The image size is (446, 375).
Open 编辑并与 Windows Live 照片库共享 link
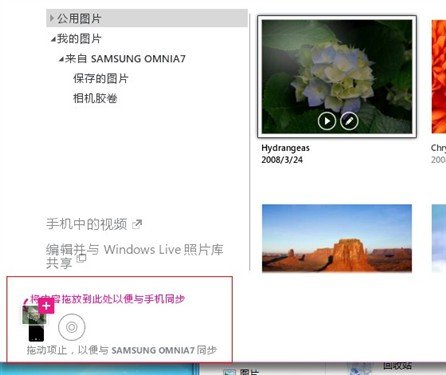click(x=135, y=256)
